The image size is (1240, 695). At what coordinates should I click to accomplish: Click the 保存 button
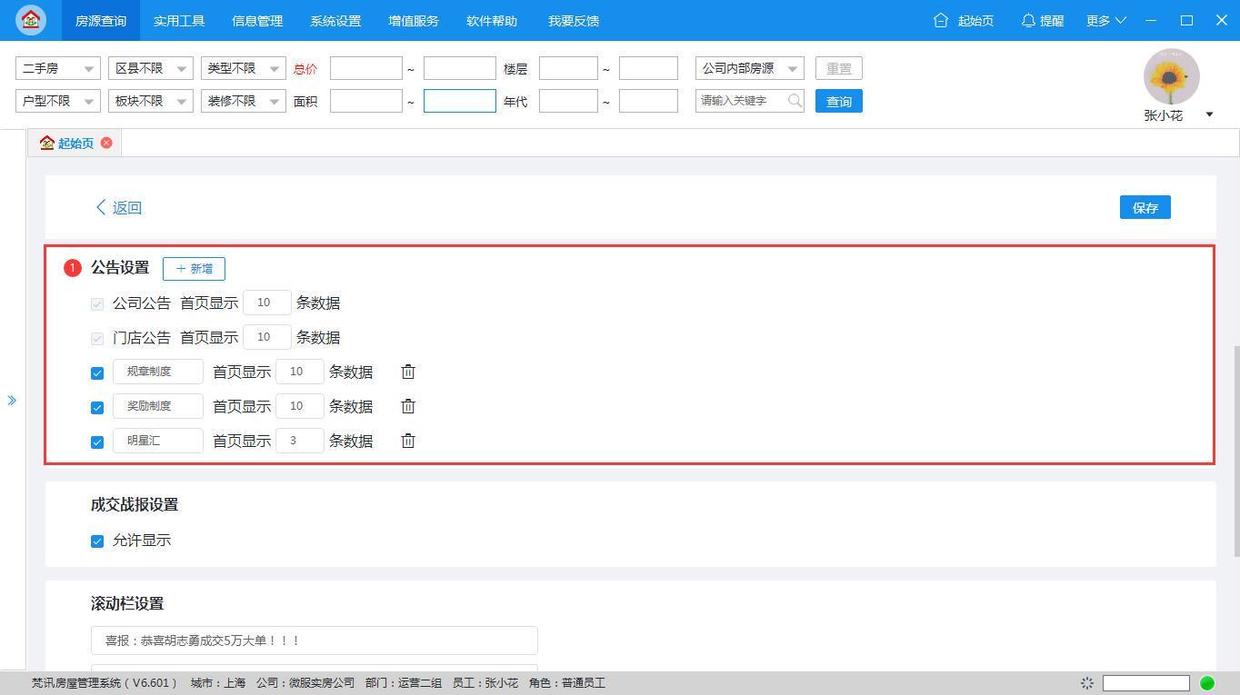tap(1144, 207)
